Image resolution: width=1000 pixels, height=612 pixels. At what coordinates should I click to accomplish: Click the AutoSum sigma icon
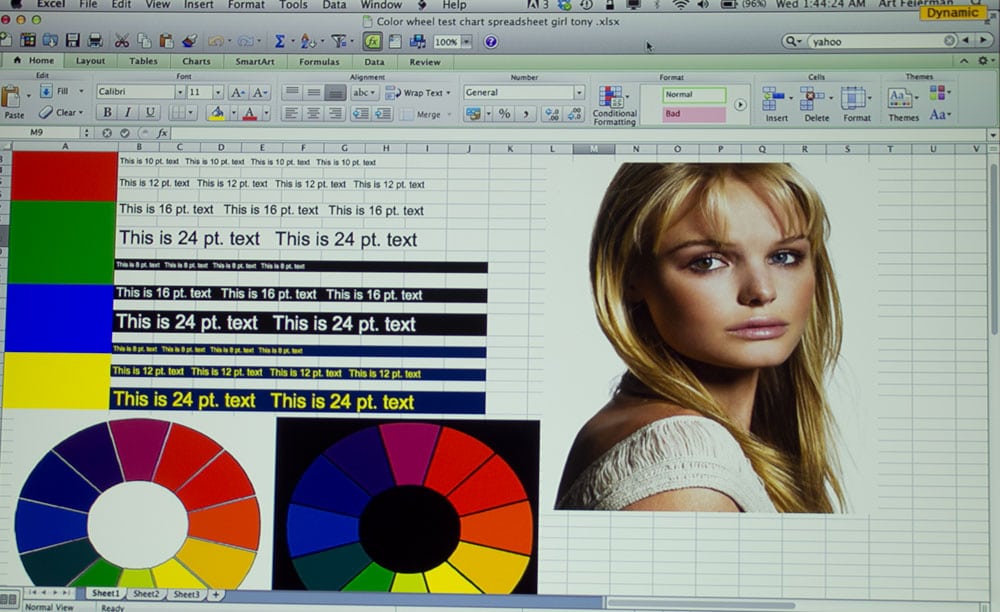click(x=279, y=41)
